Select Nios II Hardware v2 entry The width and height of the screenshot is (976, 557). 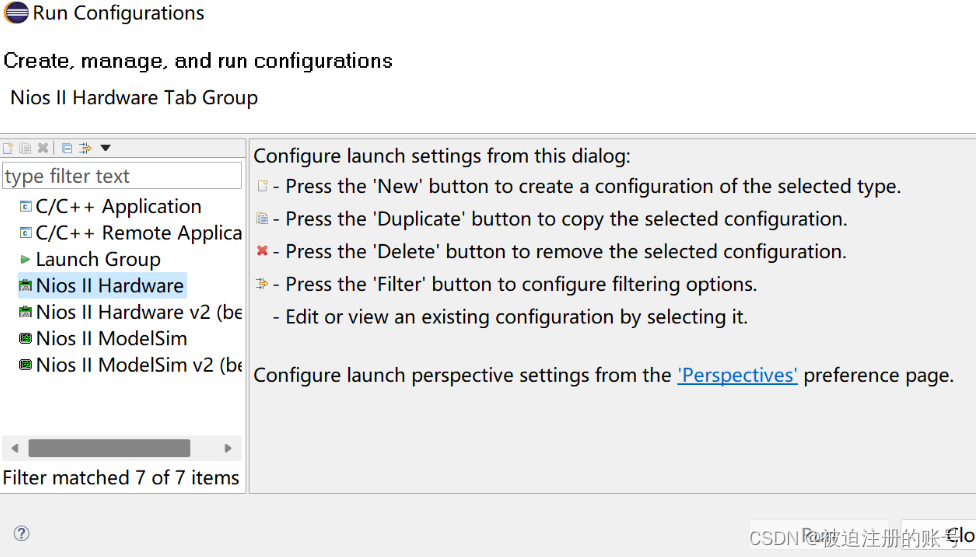(x=130, y=312)
